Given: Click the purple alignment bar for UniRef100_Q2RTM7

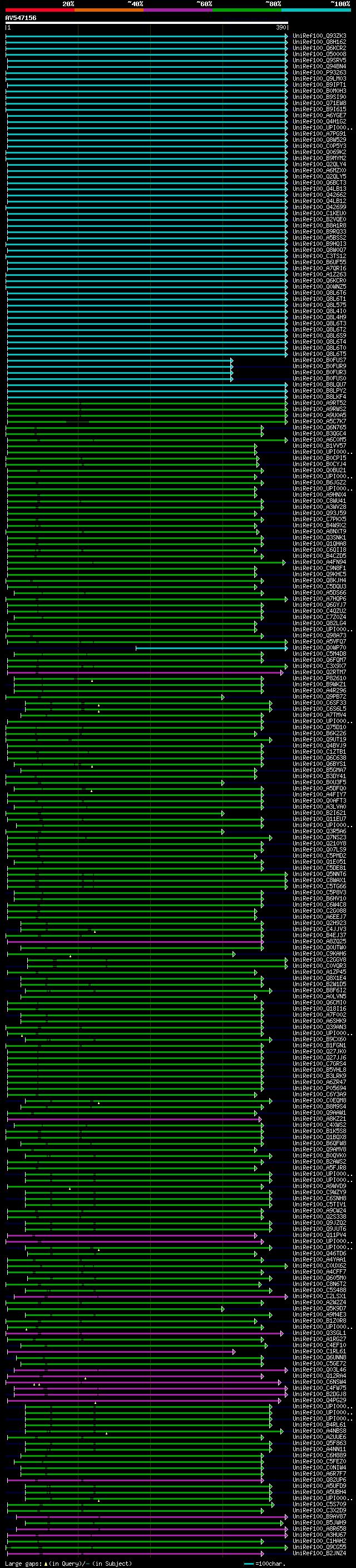Looking at the screenshot, I should click(145, 672).
